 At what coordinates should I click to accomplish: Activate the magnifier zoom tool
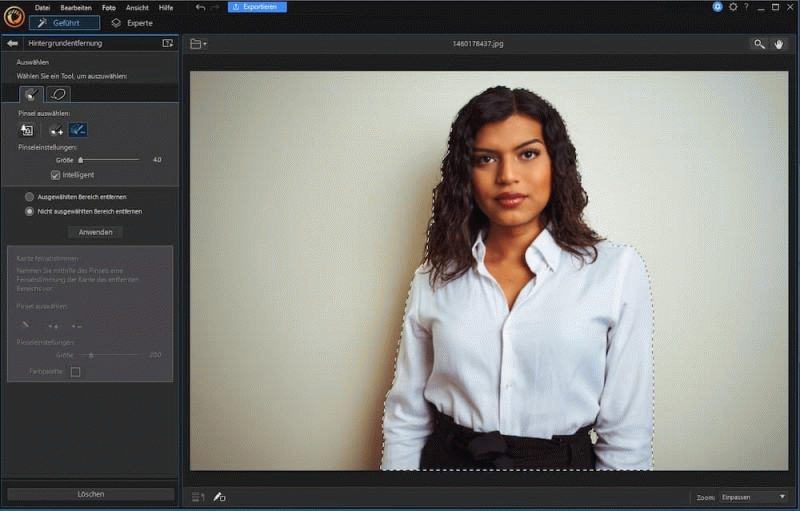[x=760, y=44]
